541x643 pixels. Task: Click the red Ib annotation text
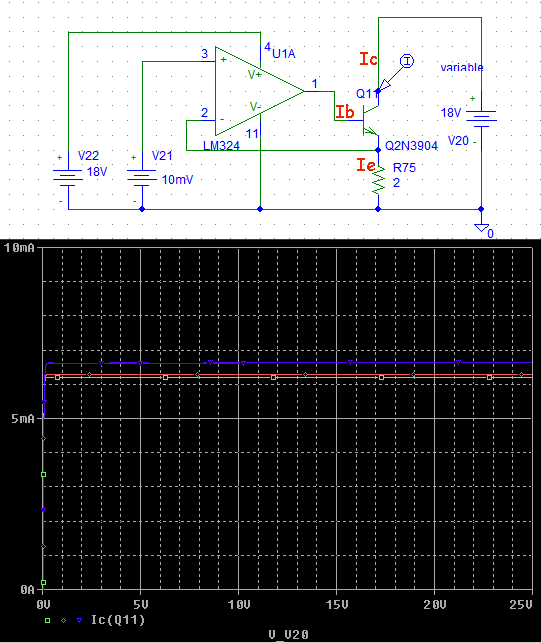(x=345, y=112)
